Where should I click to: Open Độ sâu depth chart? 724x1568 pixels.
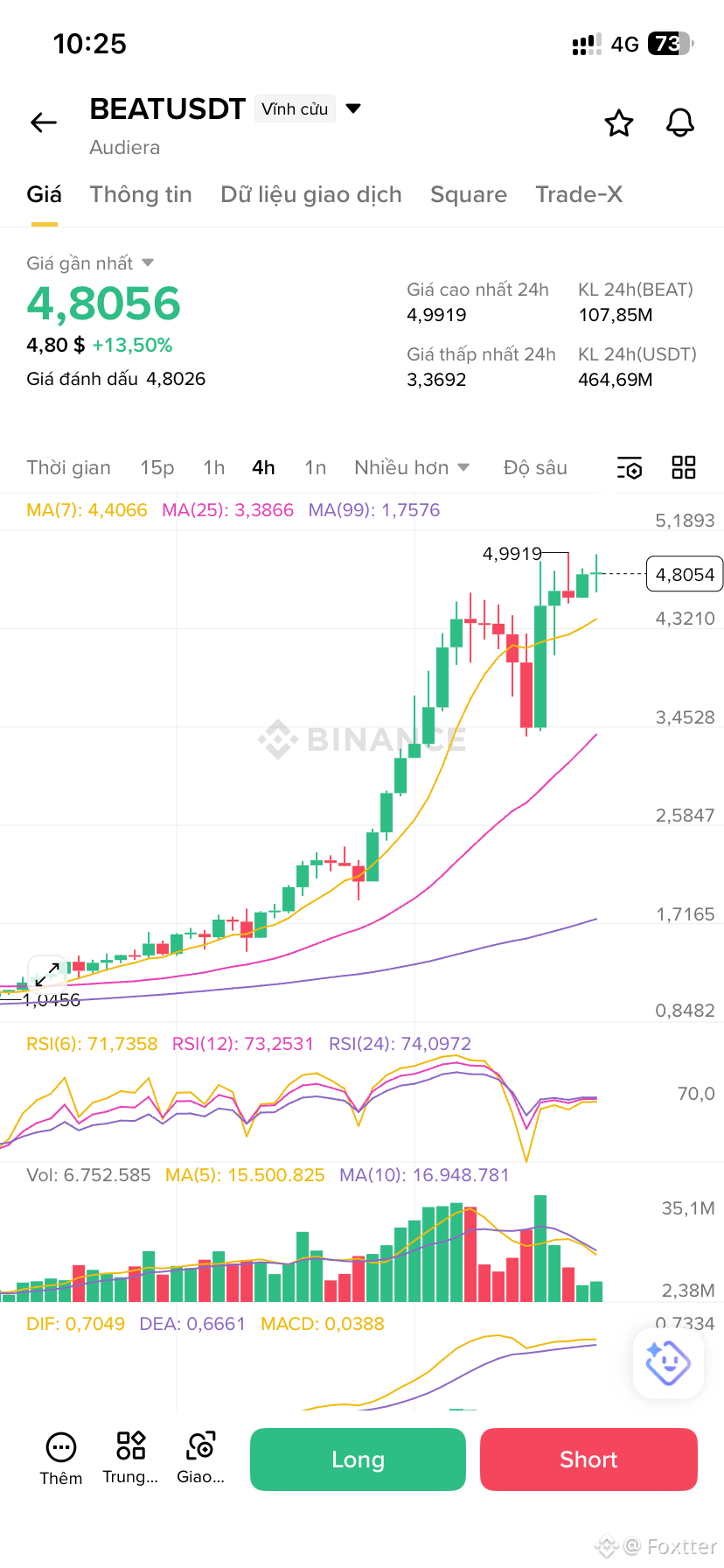pyautogui.click(x=535, y=468)
